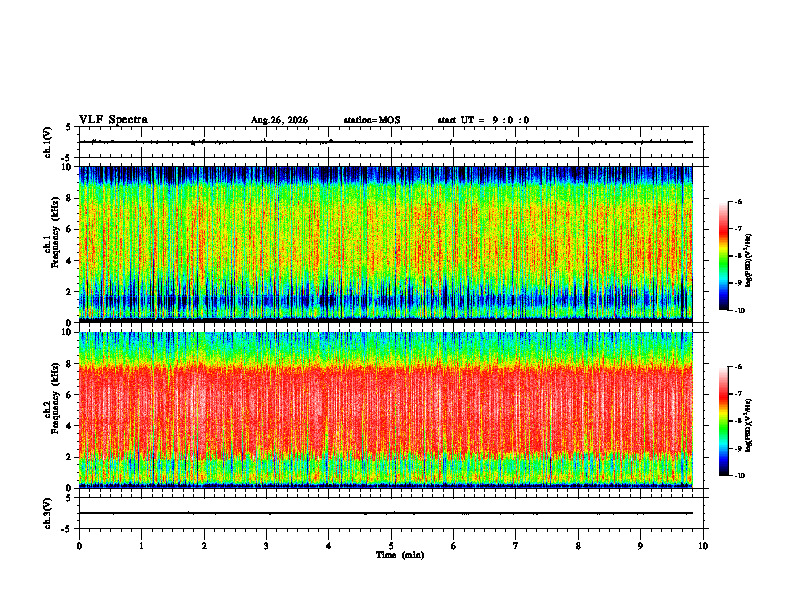Click the "Time (min)" x-axis label
This screenshot has width=792, height=612.
(x=400, y=555)
